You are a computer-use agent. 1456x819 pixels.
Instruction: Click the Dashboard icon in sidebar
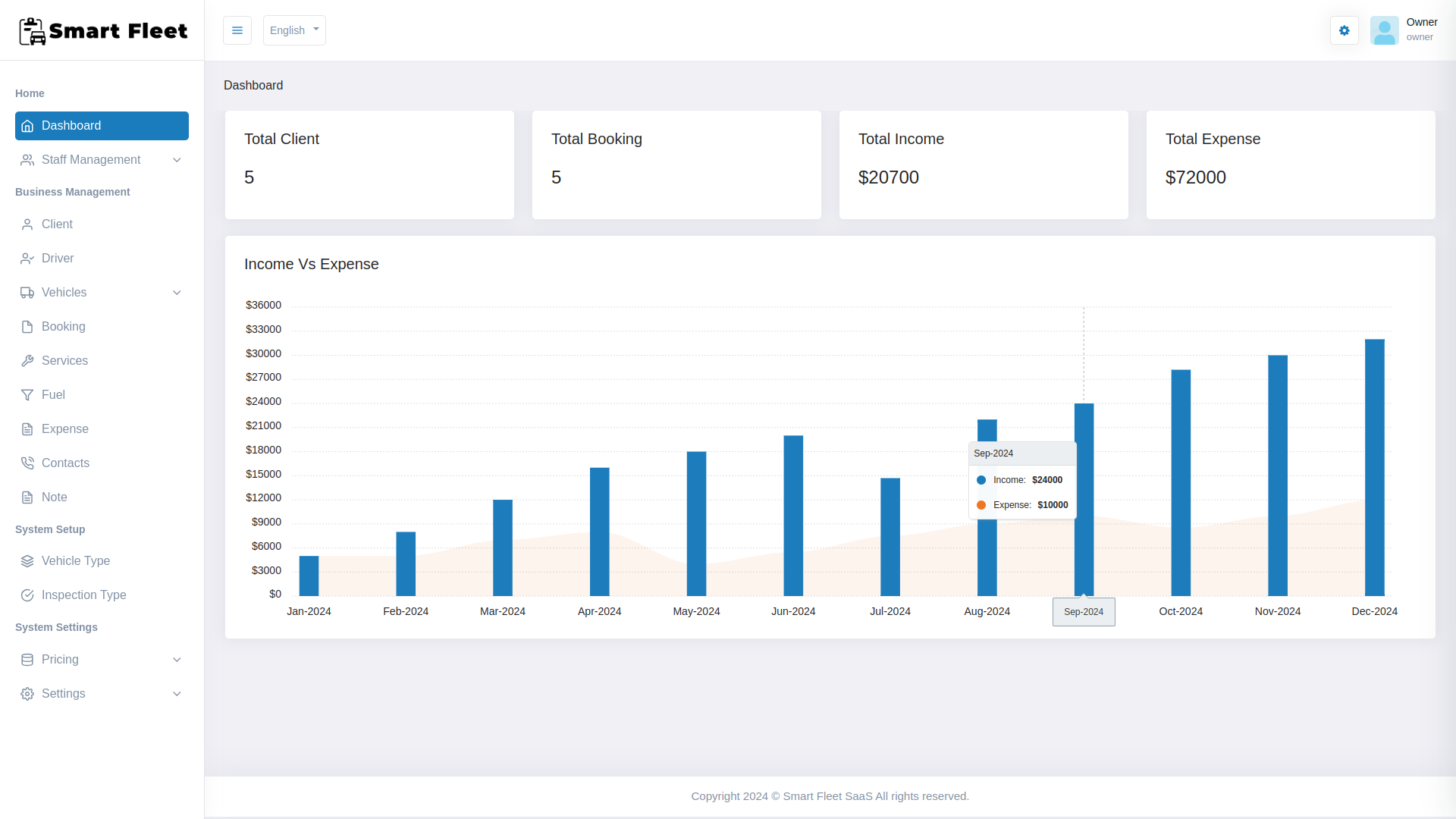27,125
